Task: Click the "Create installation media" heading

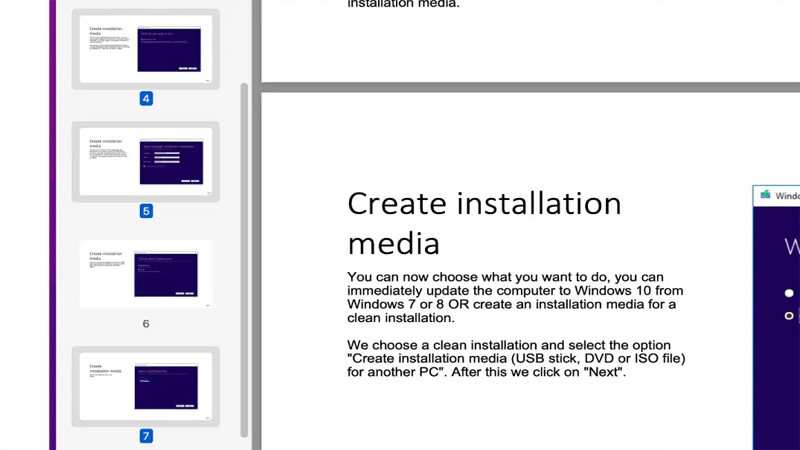Action: point(483,222)
